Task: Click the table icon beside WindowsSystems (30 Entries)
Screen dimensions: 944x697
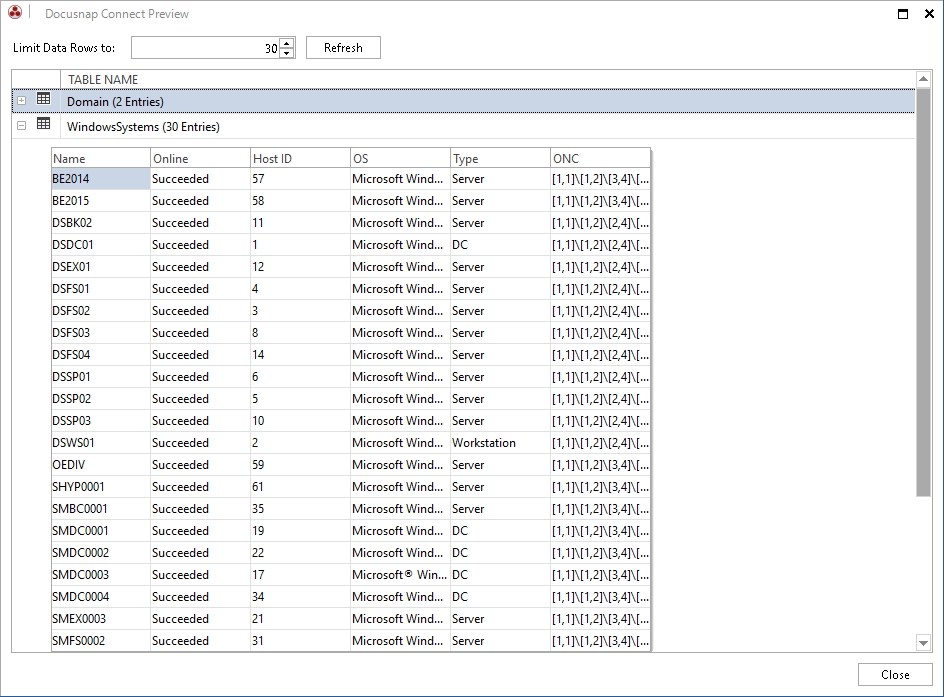Action: pyautogui.click(x=43, y=124)
